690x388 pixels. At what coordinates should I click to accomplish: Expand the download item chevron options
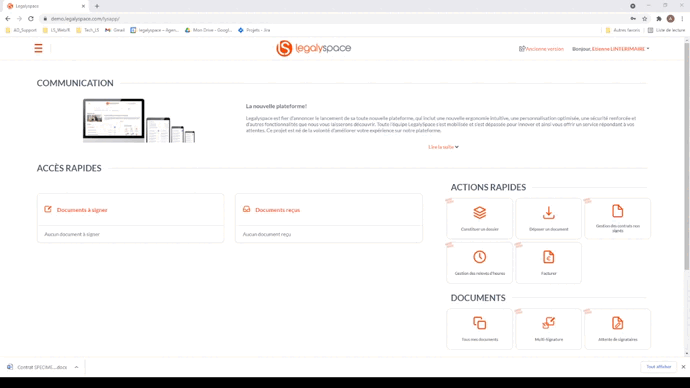coord(76,367)
